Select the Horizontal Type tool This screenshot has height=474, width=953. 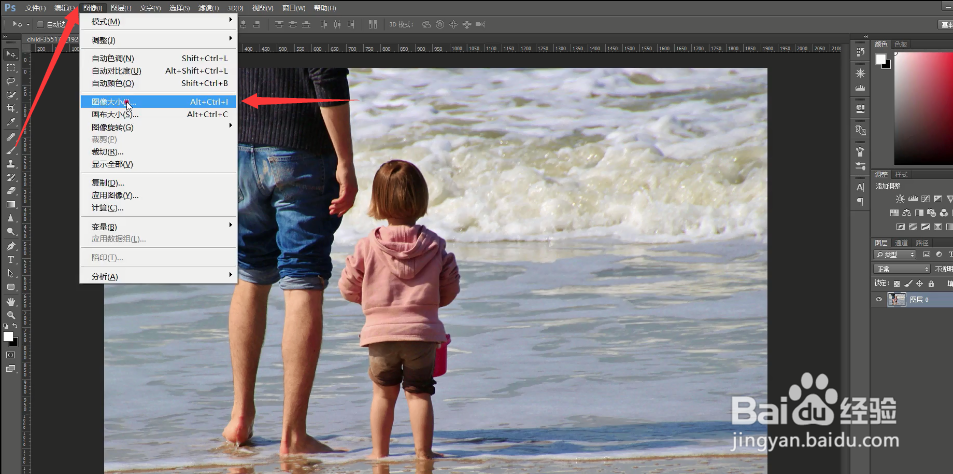(x=11, y=259)
